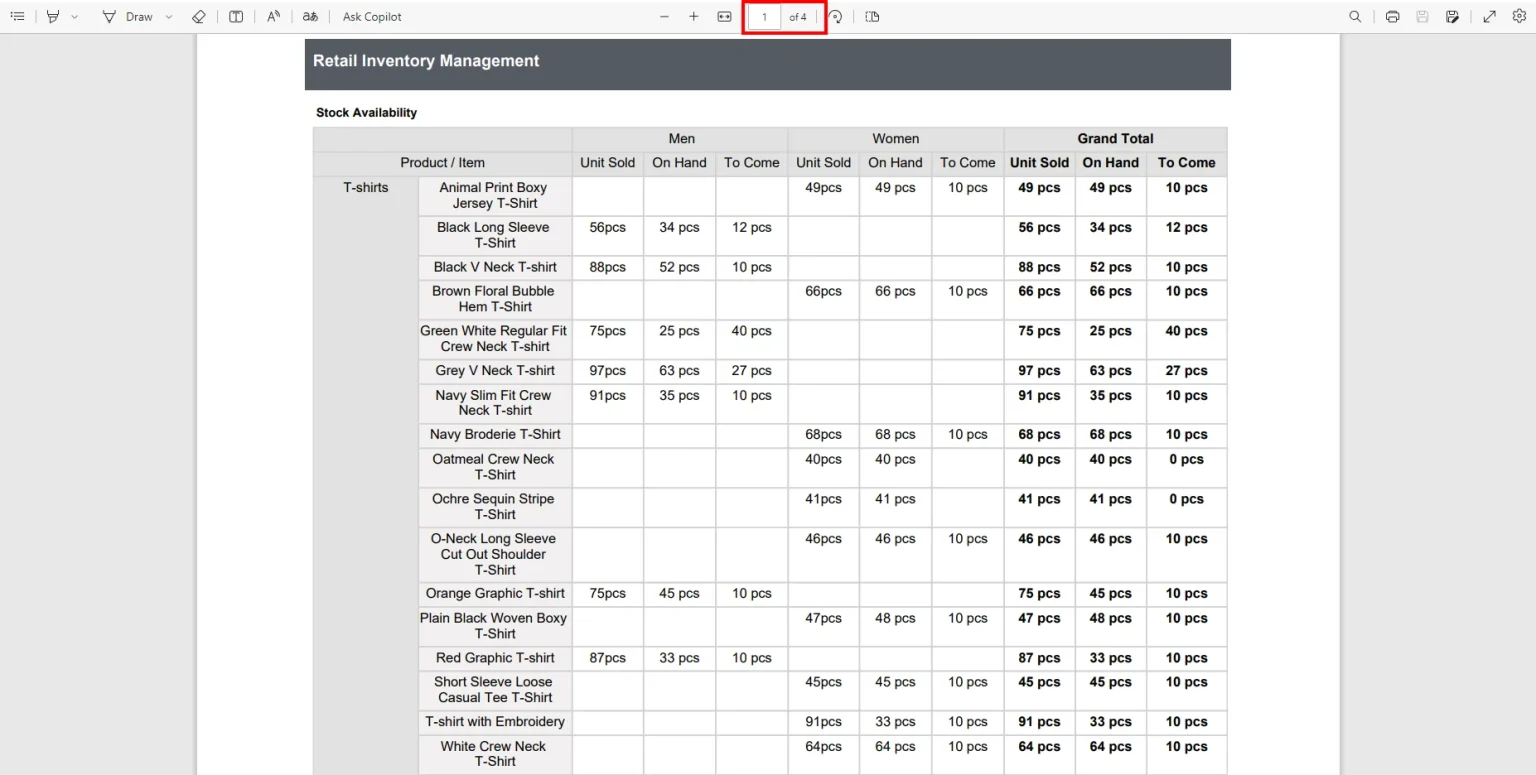Image resolution: width=1536 pixels, height=775 pixels.
Task: Select the highlight pen tool
Action: click(x=53, y=16)
